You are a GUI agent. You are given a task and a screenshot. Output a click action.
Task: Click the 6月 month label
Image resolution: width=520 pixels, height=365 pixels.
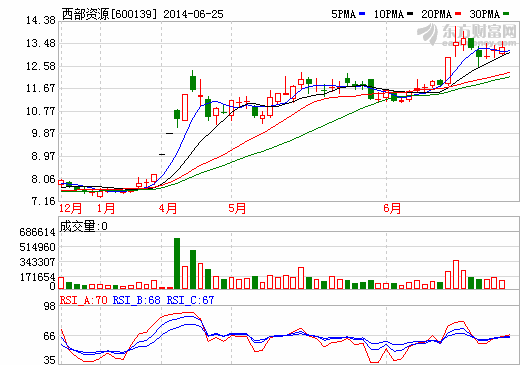pyautogui.click(x=392, y=208)
